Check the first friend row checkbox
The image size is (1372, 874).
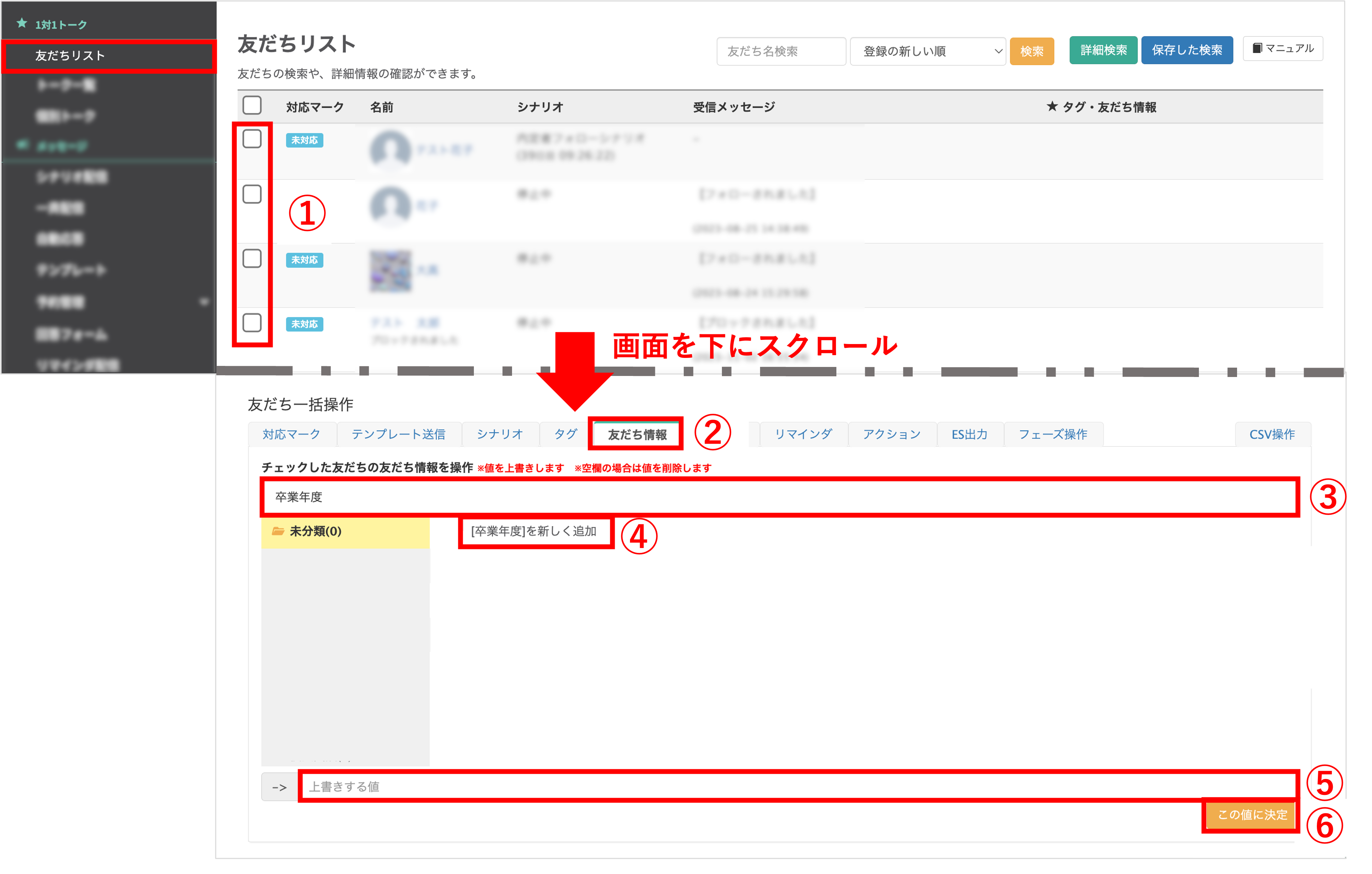252,139
